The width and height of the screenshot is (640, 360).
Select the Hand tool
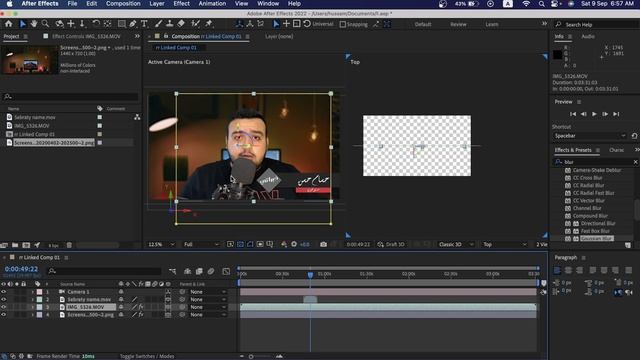click(x=34, y=24)
